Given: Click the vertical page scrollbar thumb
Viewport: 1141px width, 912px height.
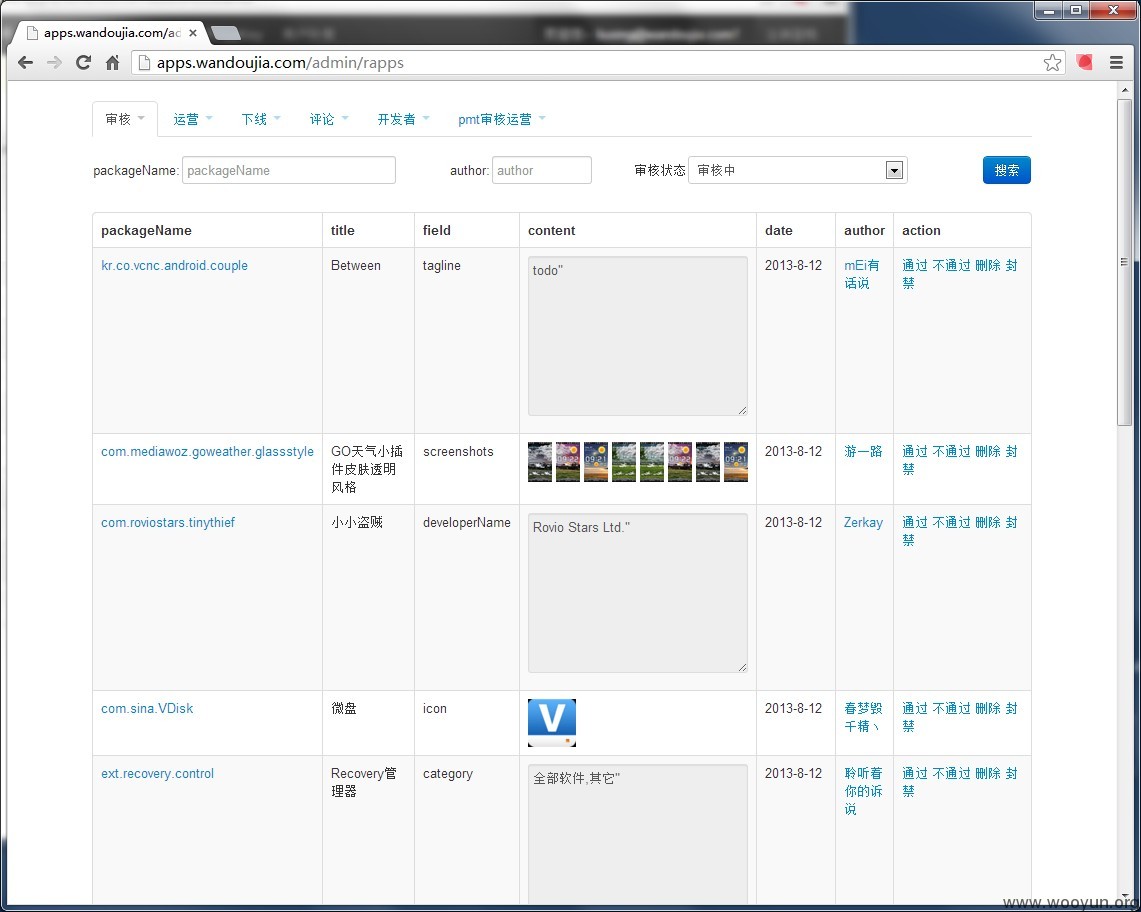Looking at the screenshot, I should click(x=1124, y=262).
